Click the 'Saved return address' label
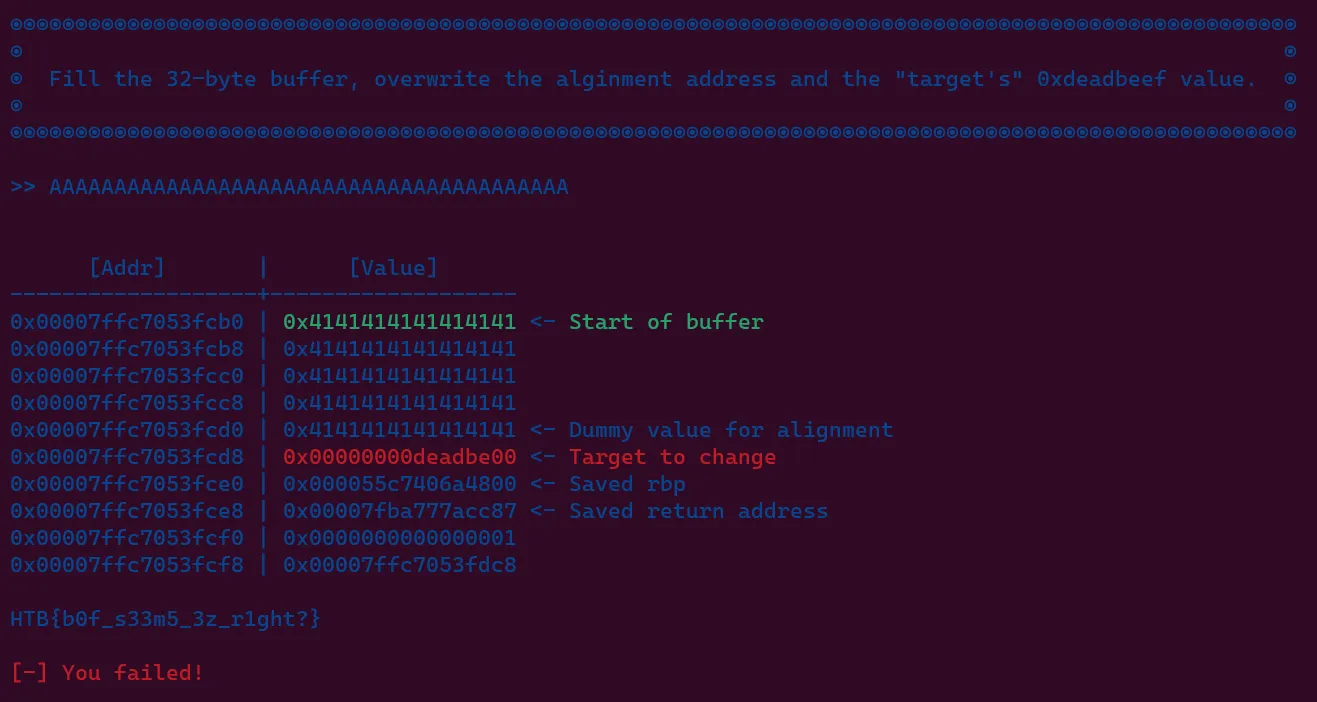 (x=698, y=511)
